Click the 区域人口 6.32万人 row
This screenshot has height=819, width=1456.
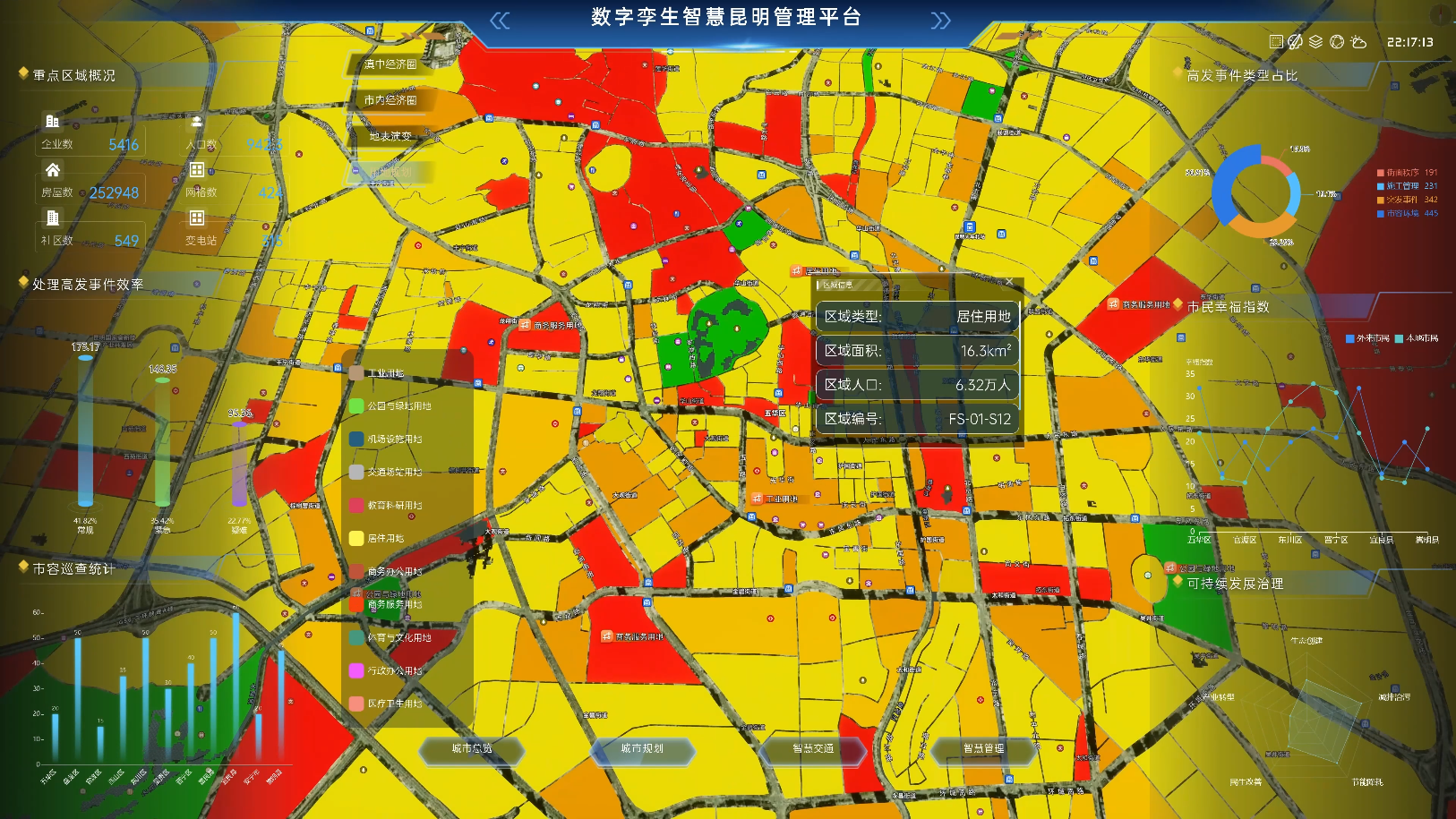pyautogui.click(x=918, y=384)
